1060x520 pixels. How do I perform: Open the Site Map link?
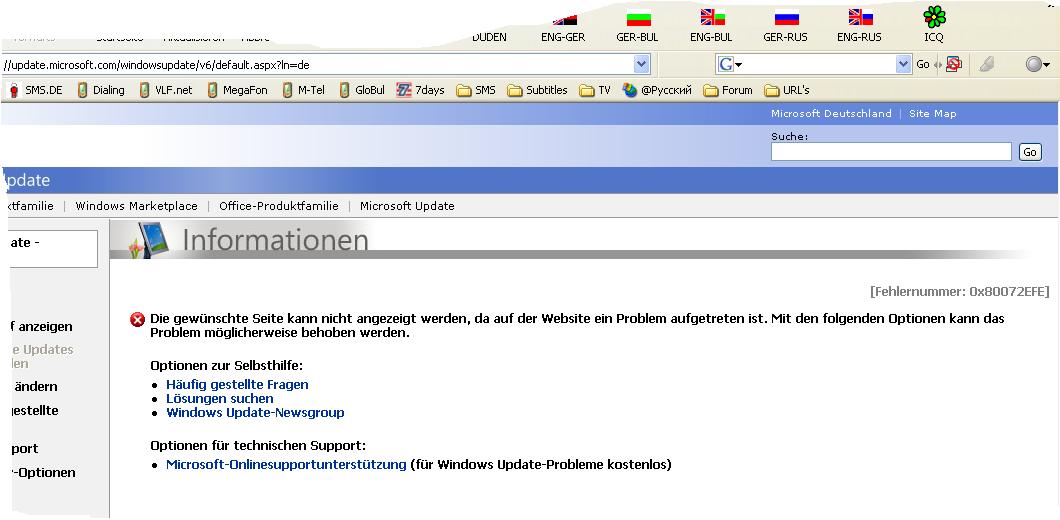932,114
